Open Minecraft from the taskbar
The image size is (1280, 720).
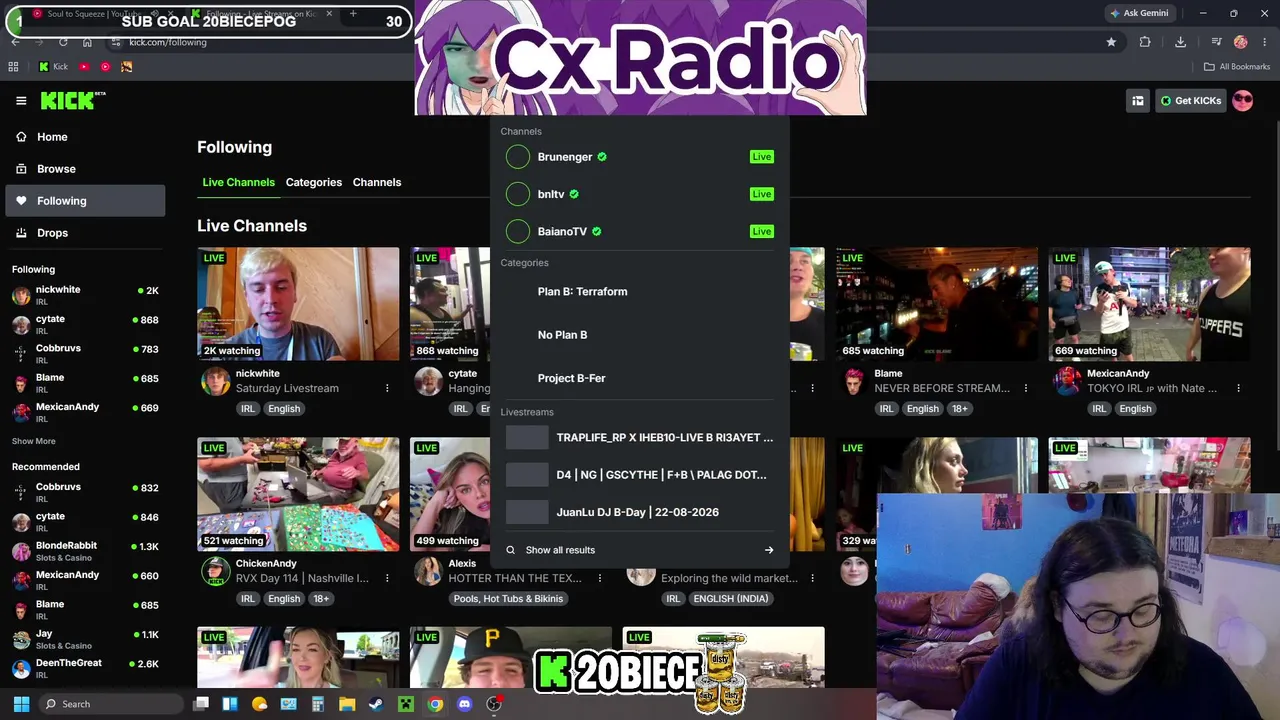coord(406,704)
